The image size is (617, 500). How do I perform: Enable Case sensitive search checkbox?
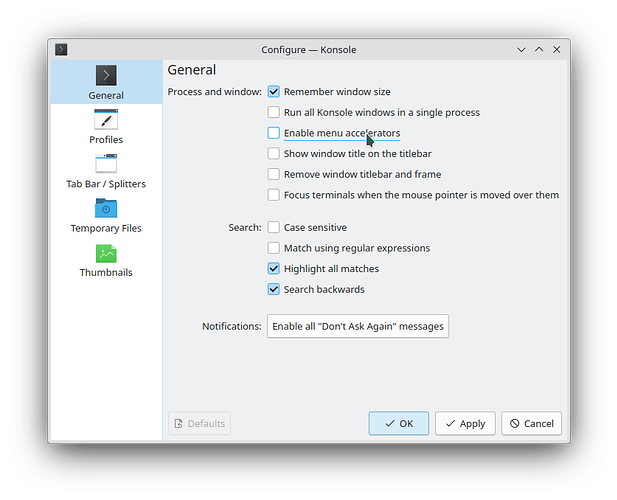click(x=273, y=227)
